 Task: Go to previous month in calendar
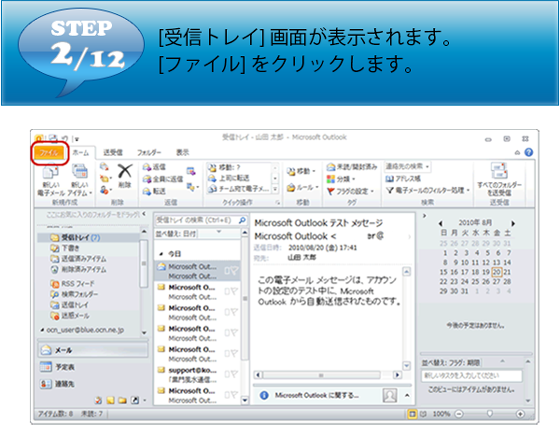[441, 223]
